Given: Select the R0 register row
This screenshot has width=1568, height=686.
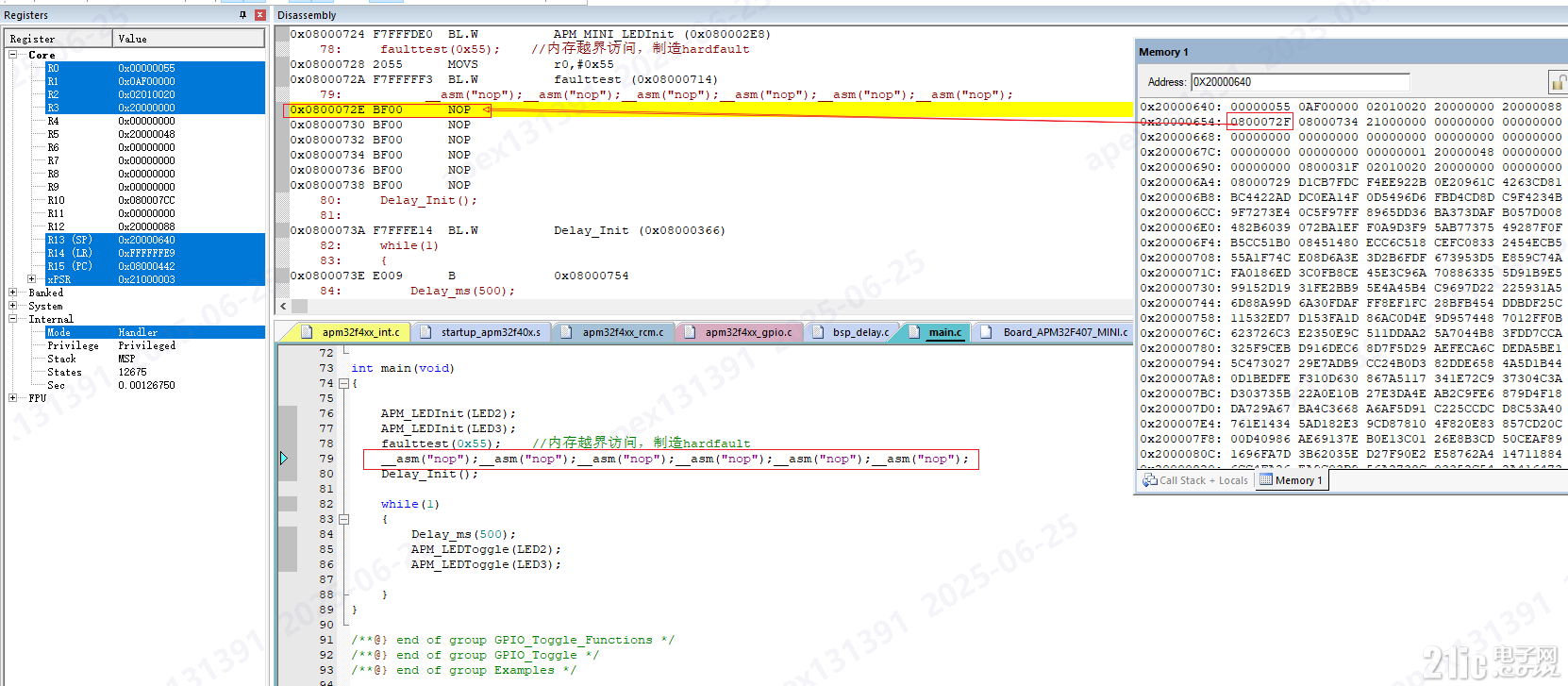Looking at the screenshot, I should pos(155,68).
